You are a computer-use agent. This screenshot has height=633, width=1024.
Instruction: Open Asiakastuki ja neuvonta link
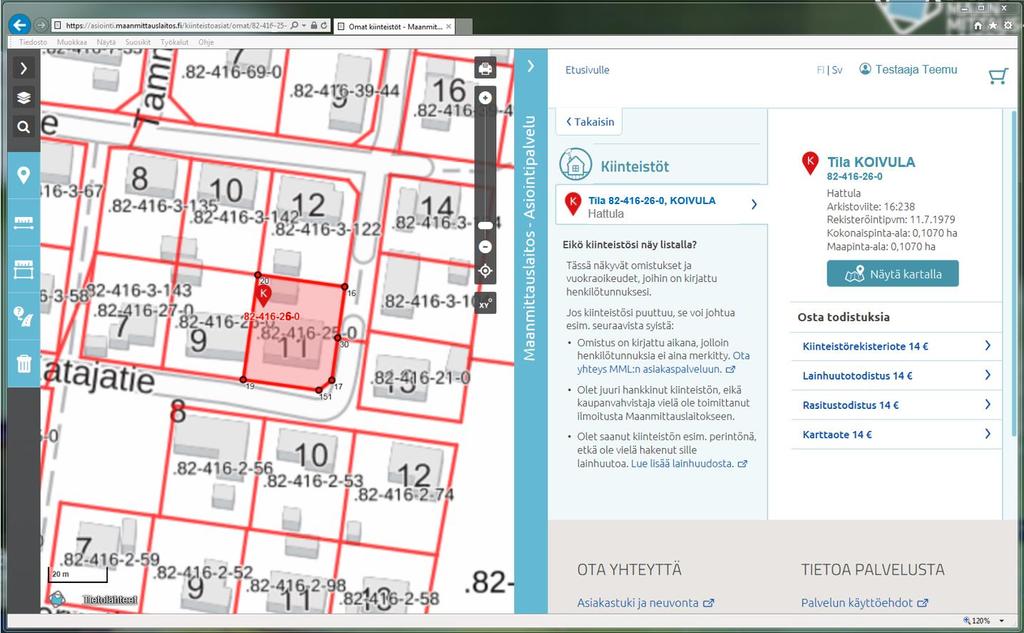pos(645,603)
